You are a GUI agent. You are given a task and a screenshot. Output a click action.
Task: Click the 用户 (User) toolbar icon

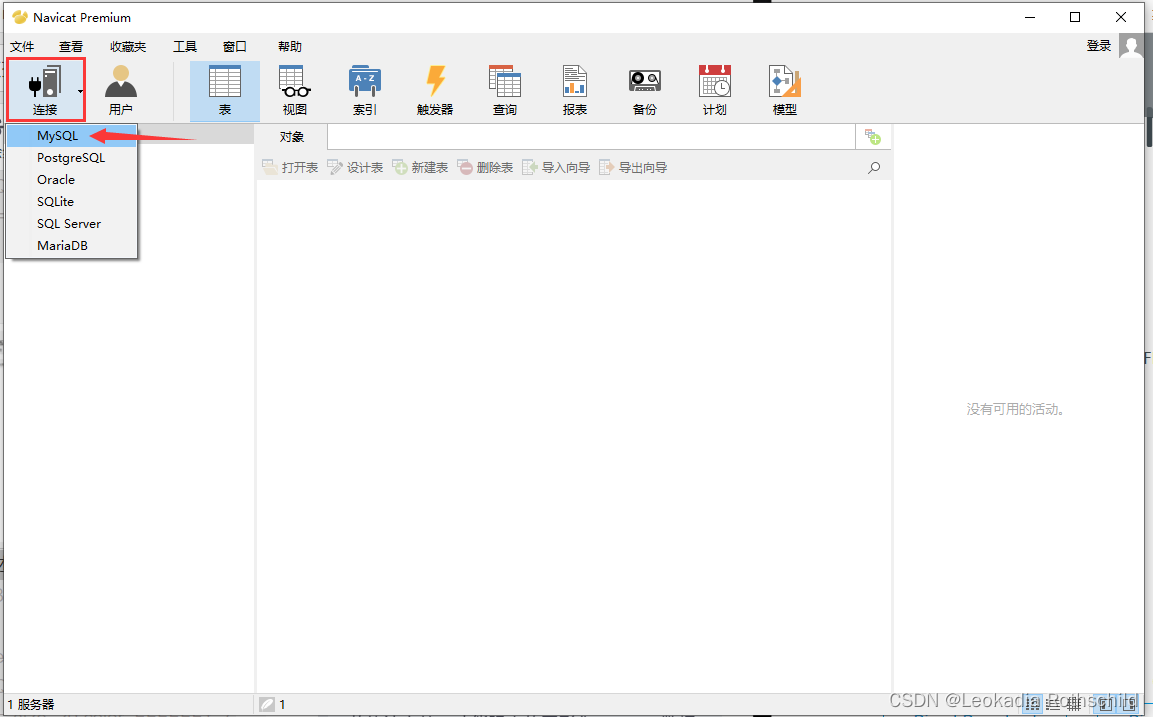121,90
